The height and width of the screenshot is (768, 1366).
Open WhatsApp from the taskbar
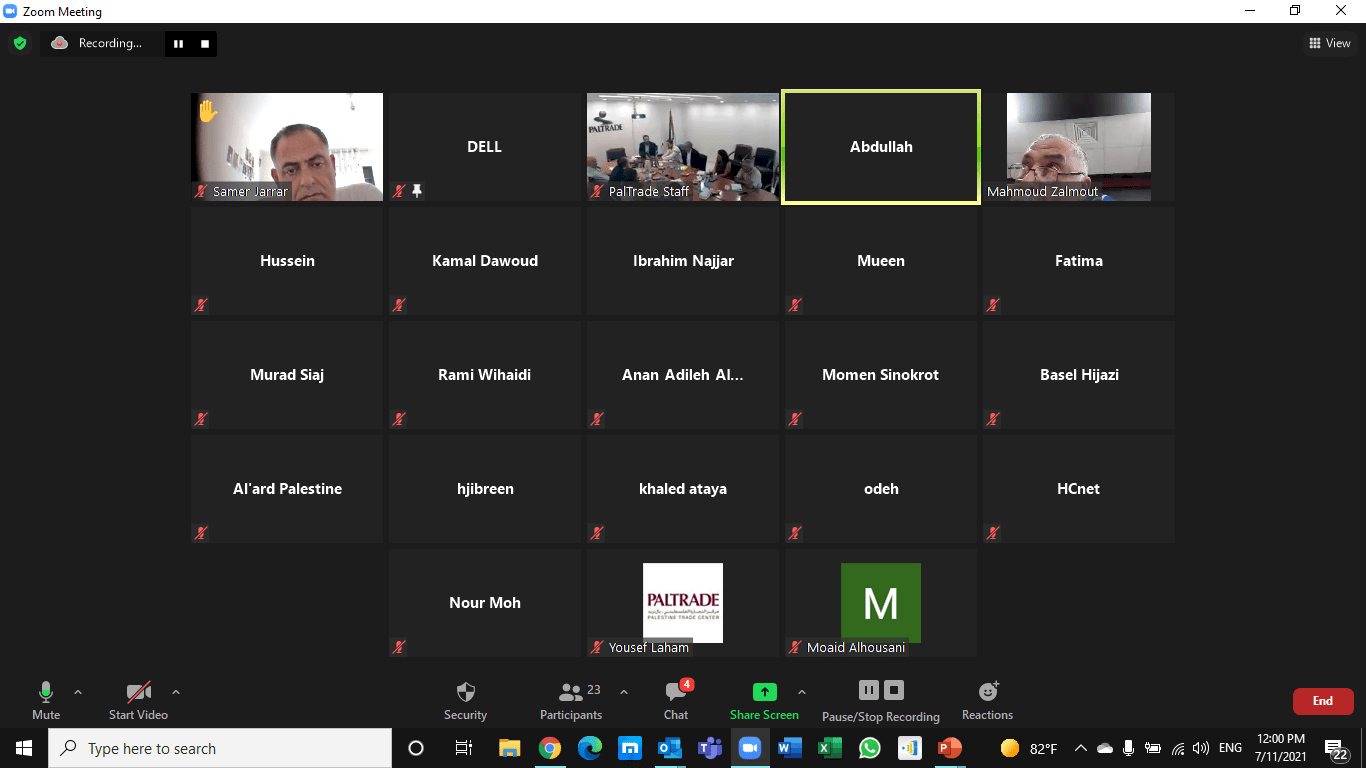pyautogui.click(x=869, y=748)
